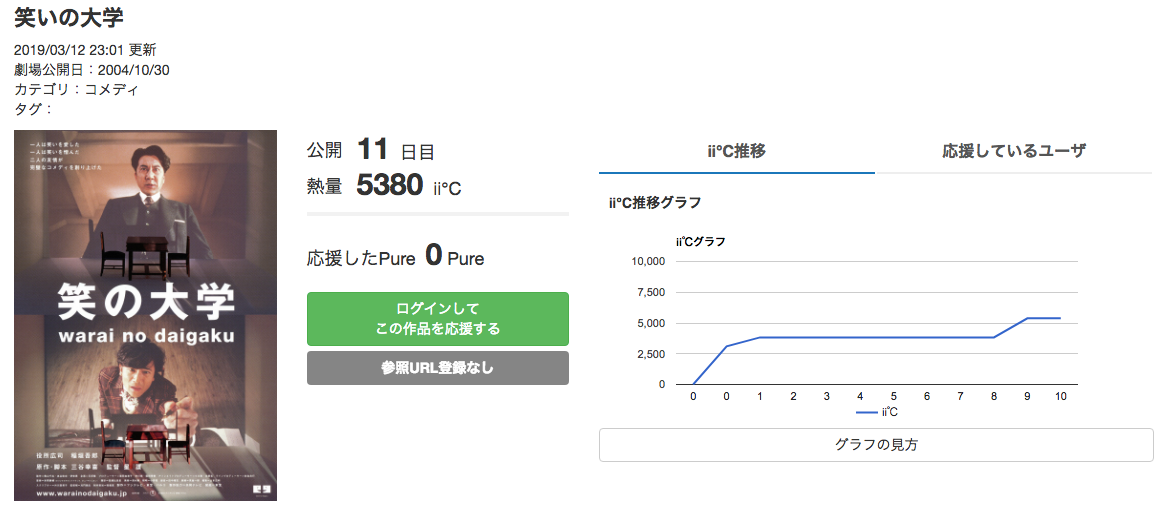This screenshot has height=509, width=1167.
Task: Toggle the ii°C legend entry below the graph
Action: point(877,411)
